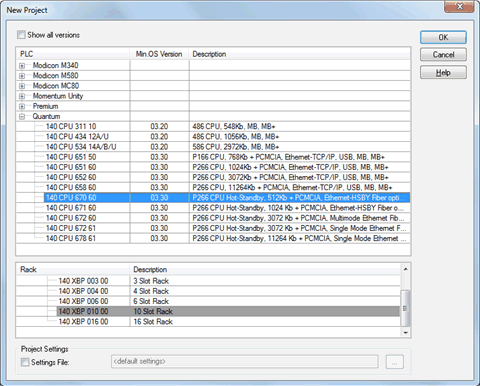The height and width of the screenshot is (386, 480).
Task: Click the default settings file field
Action: [245, 362]
